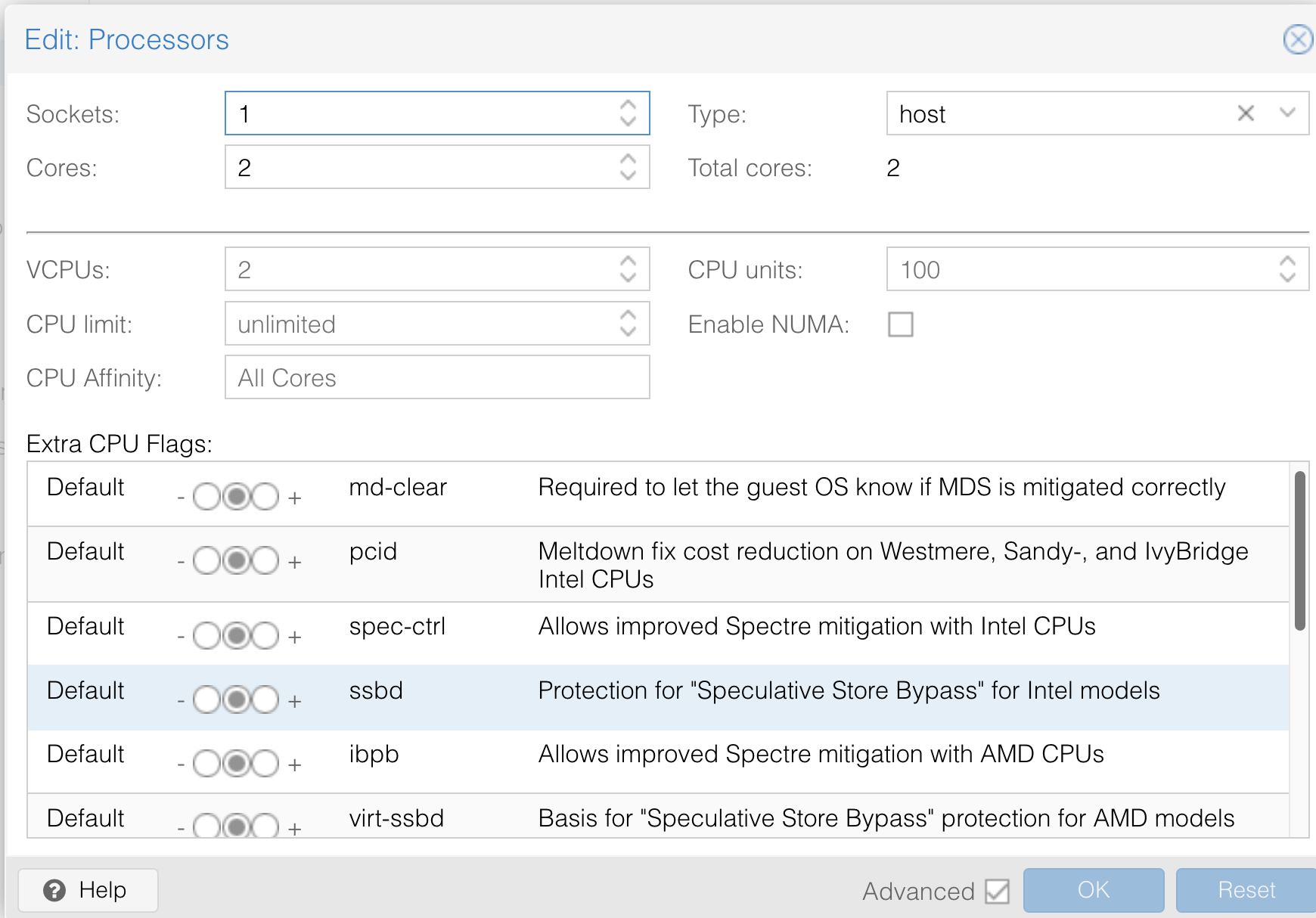This screenshot has width=1316, height=918.
Task: Decrease the Sockets value
Action: (628, 122)
